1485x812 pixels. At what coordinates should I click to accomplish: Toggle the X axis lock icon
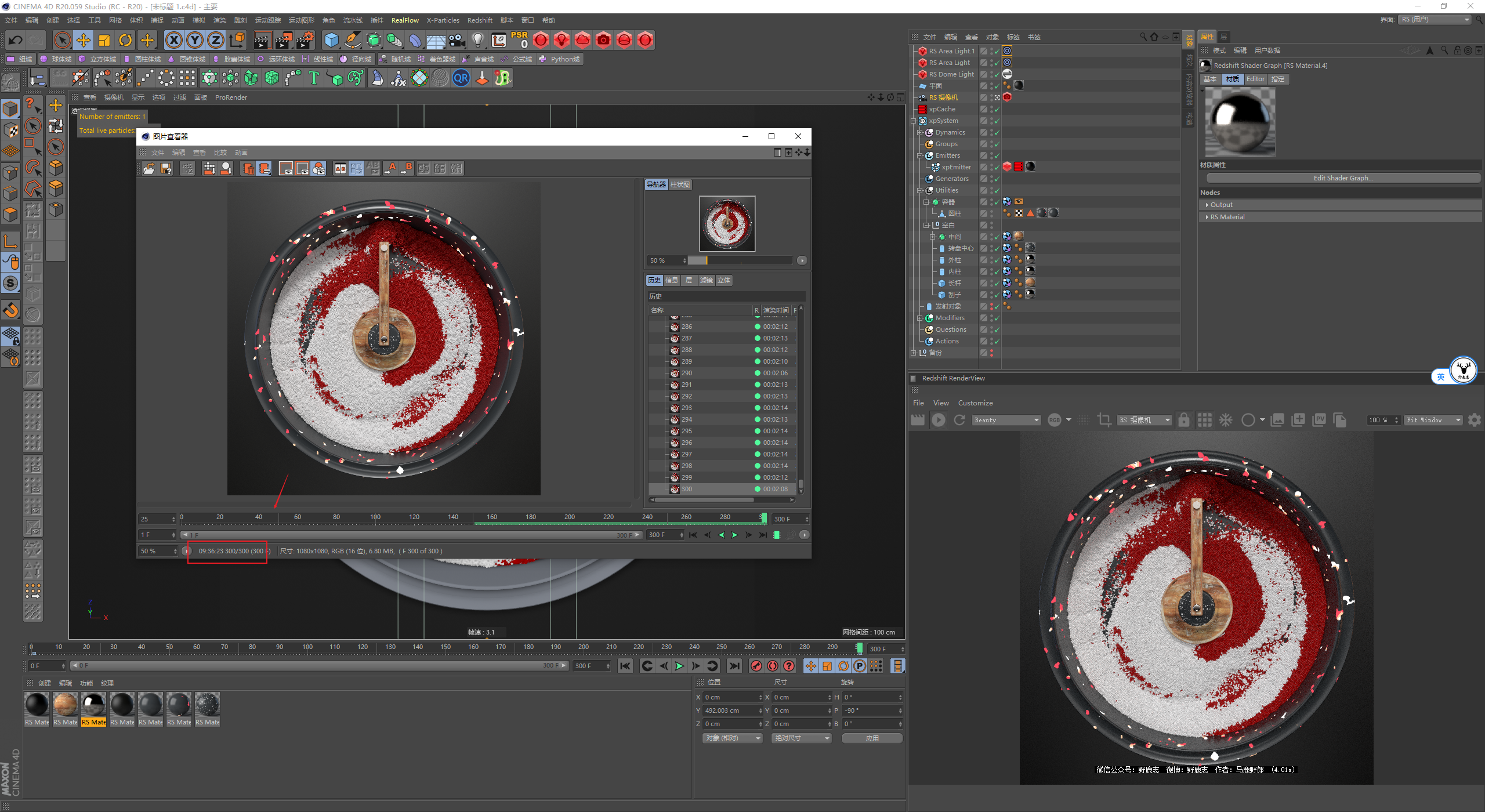[173, 40]
